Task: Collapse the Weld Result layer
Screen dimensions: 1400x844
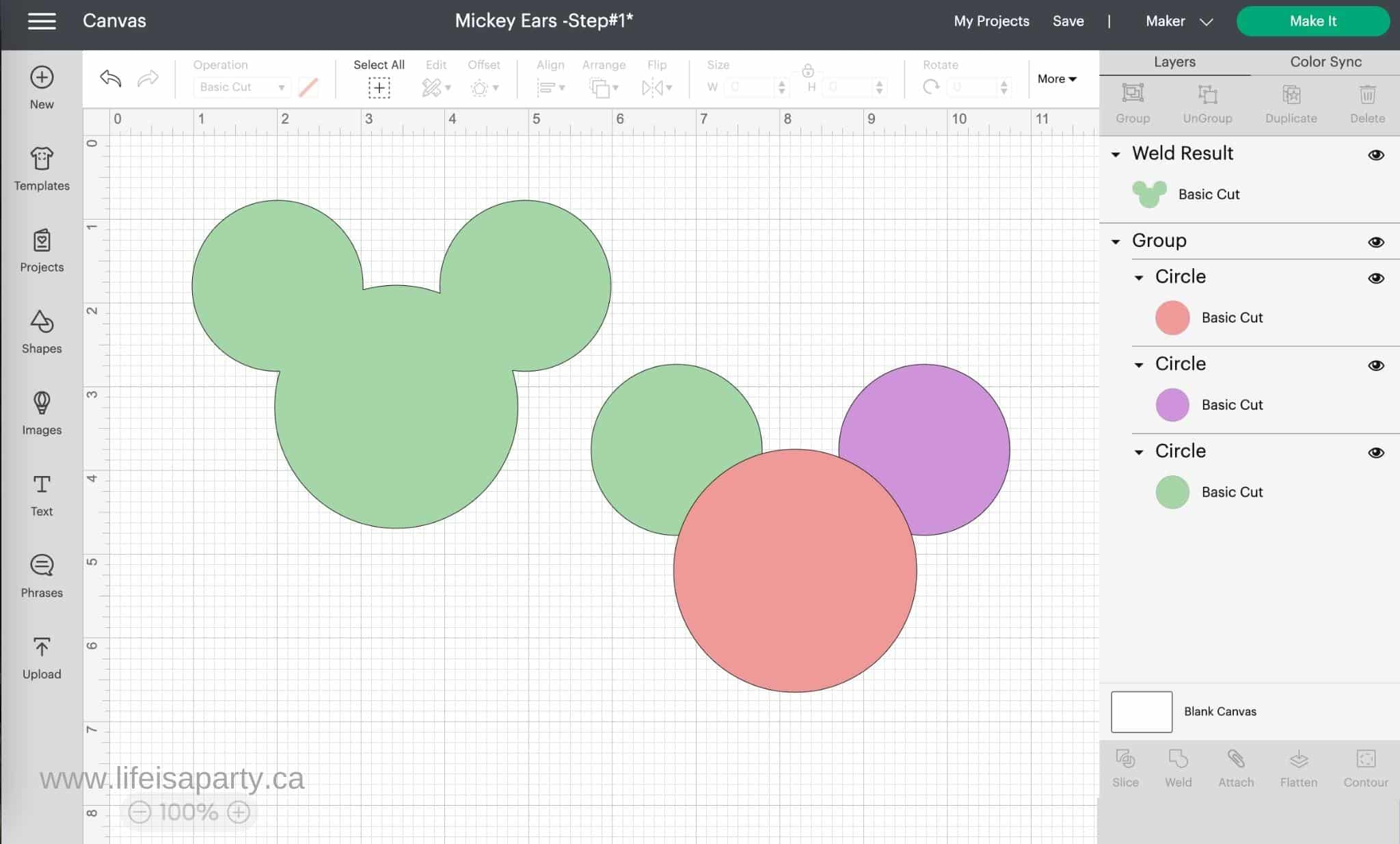Action: [1116, 155]
